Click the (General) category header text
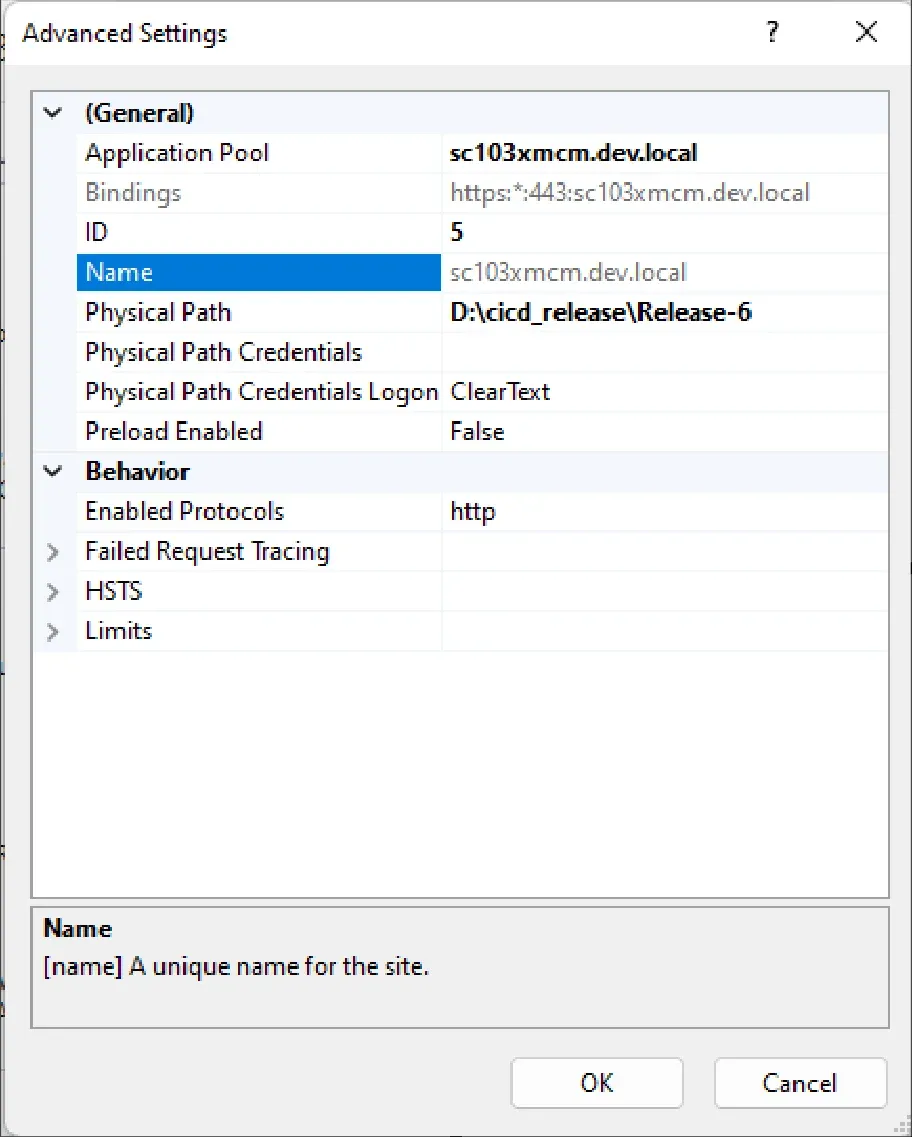Viewport: 912px width, 1137px height. tap(139, 114)
